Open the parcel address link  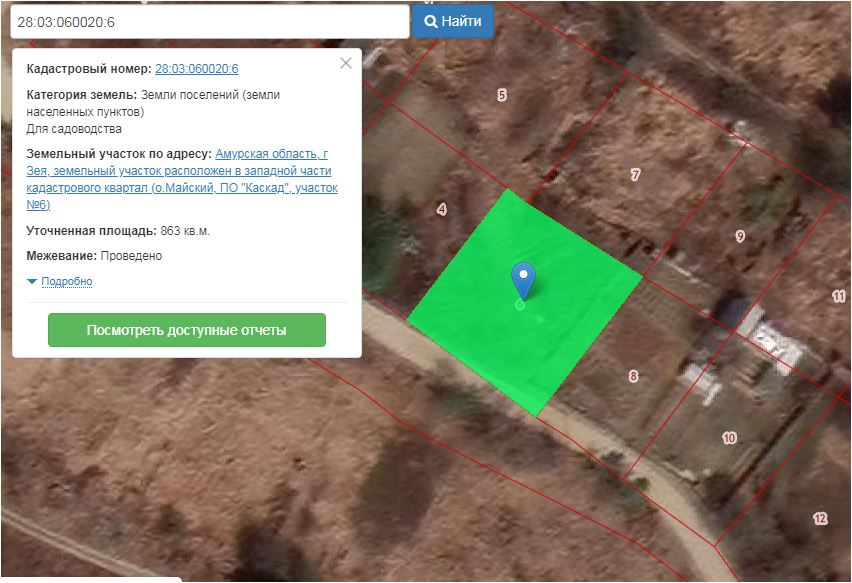182,179
